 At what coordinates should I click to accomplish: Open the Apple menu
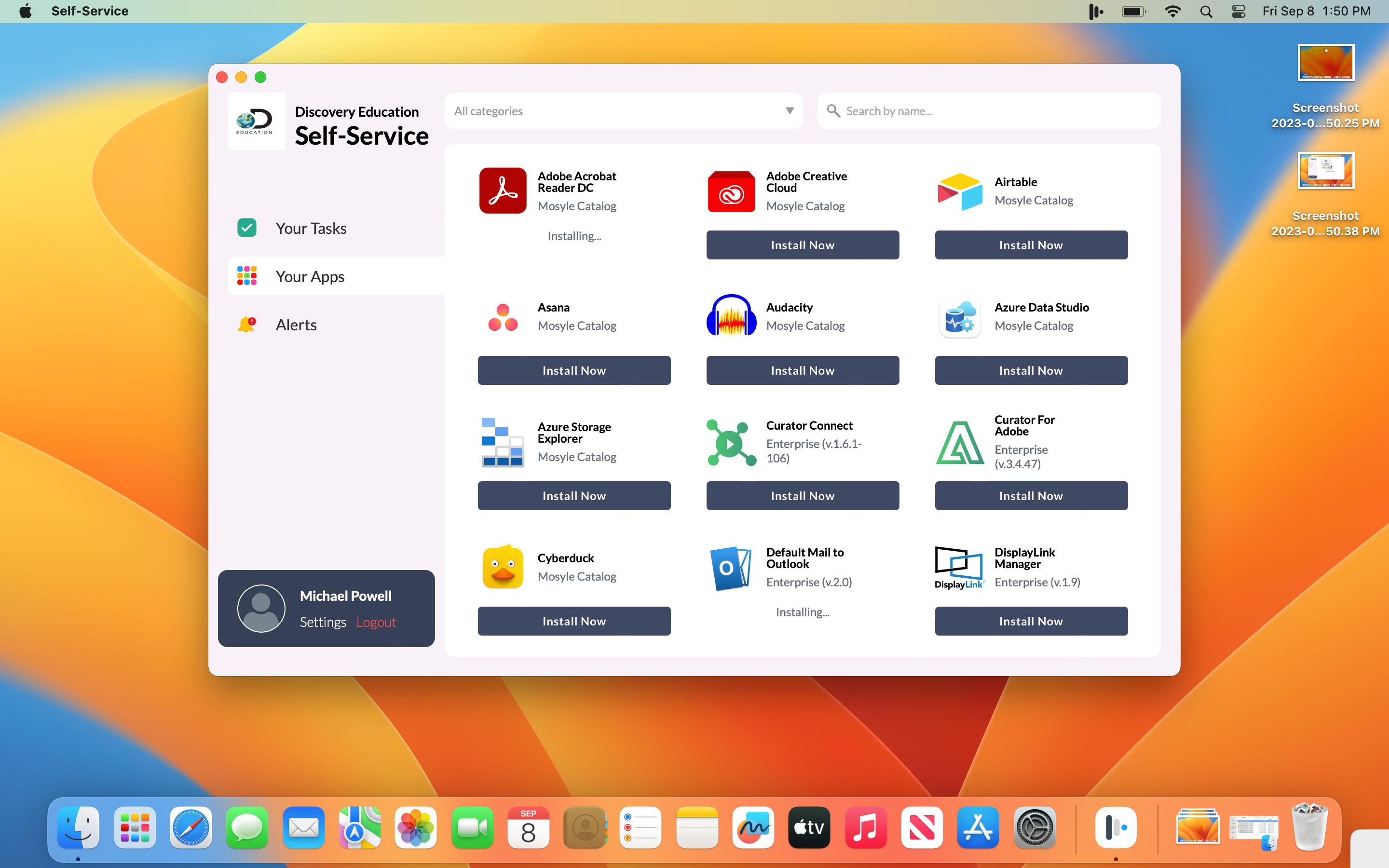click(26, 11)
